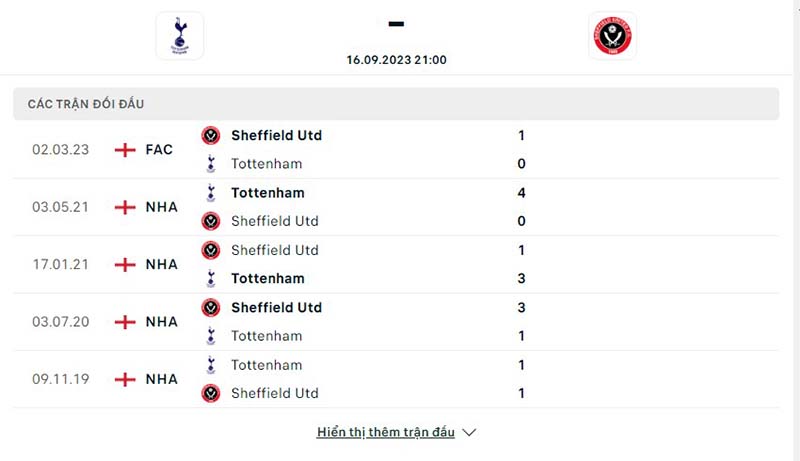
Task: Click the England flag beside FAC
Action: [x=125, y=150]
